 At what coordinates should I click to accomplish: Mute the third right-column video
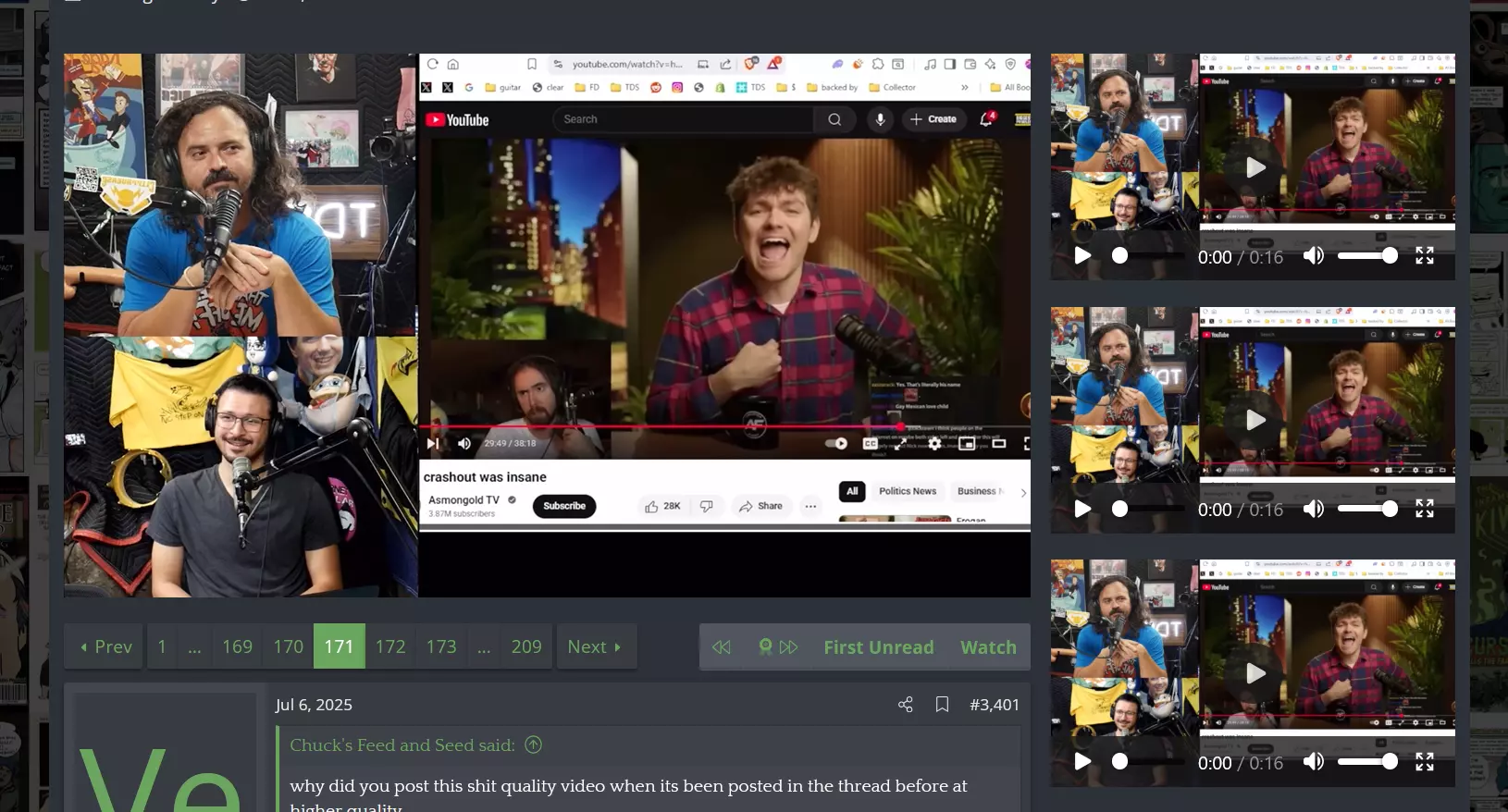click(x=1313, y=762)
